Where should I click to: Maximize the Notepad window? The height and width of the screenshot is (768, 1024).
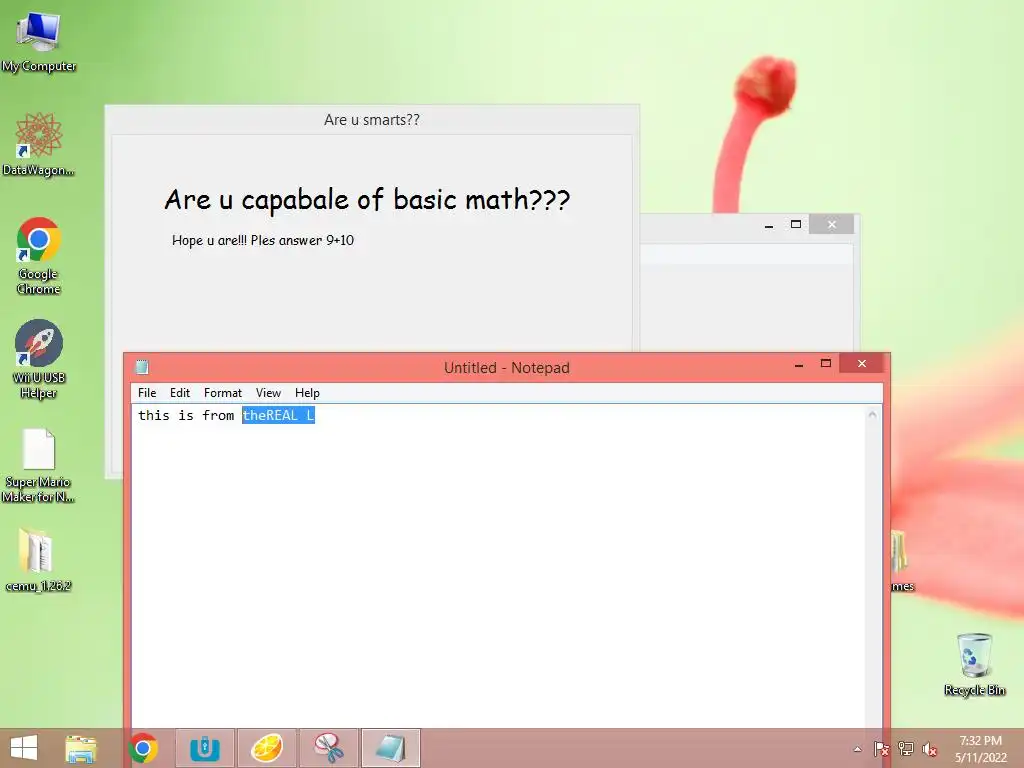tap(825, 364)
